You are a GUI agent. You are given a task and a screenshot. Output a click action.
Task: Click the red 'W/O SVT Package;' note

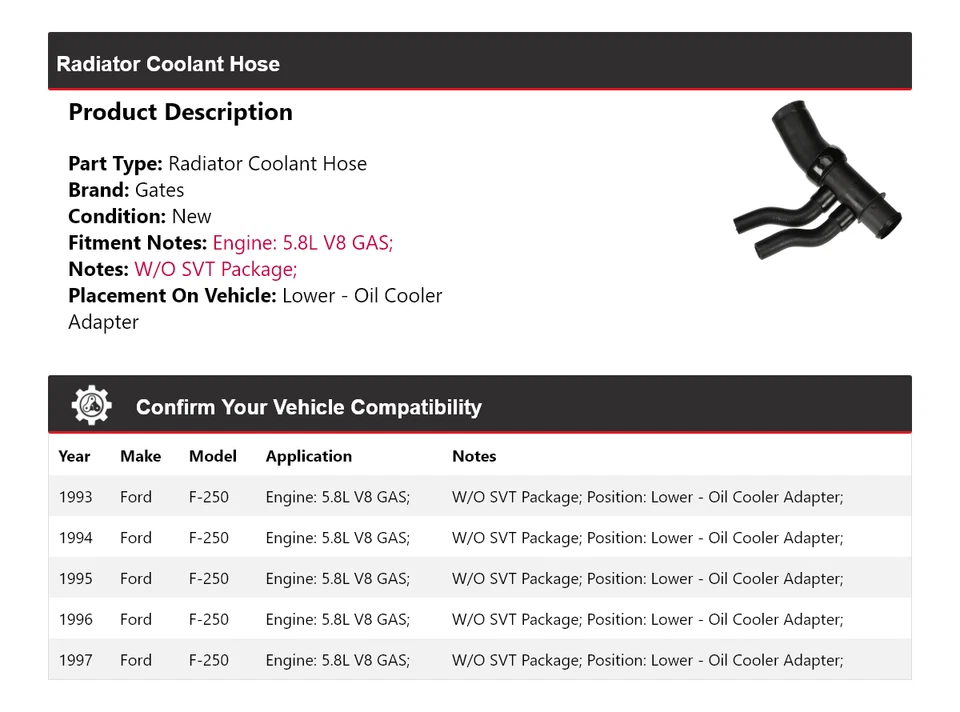pos(215,269)
